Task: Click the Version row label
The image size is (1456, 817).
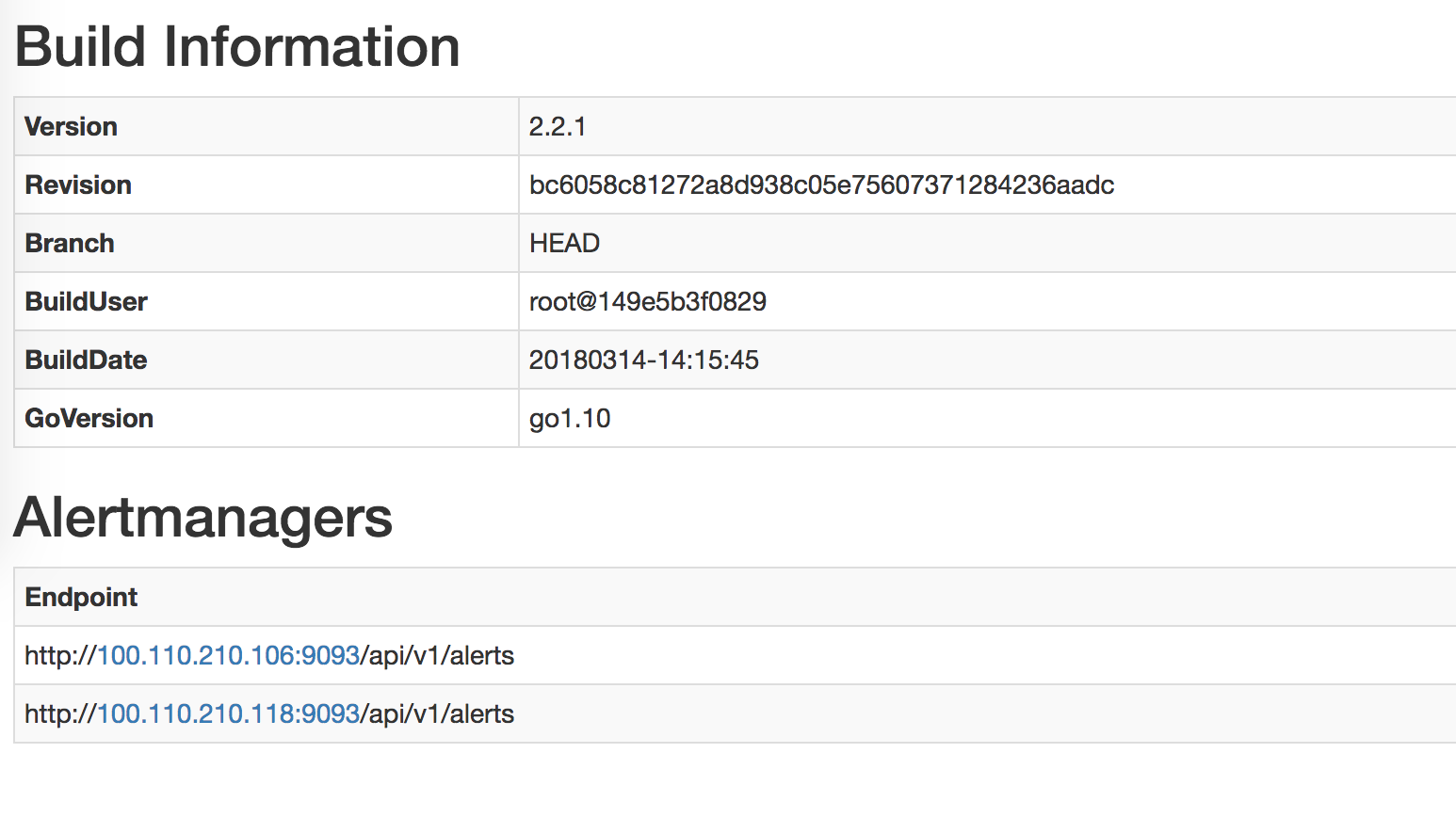Action: [x=71, y=126]
